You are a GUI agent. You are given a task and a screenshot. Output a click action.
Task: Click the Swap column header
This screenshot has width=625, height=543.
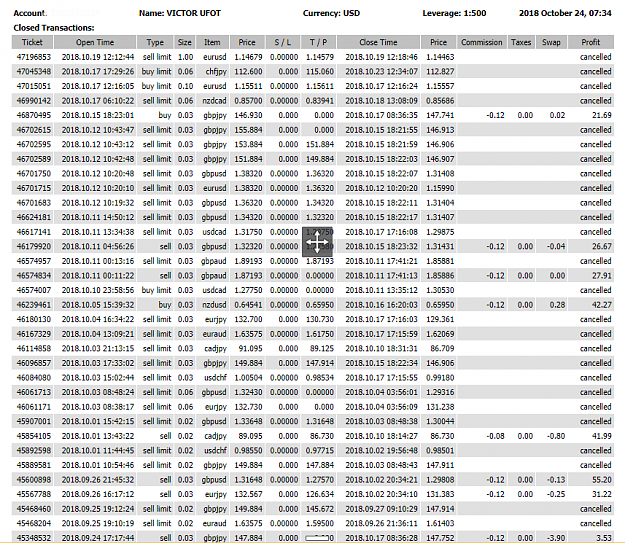551,42
